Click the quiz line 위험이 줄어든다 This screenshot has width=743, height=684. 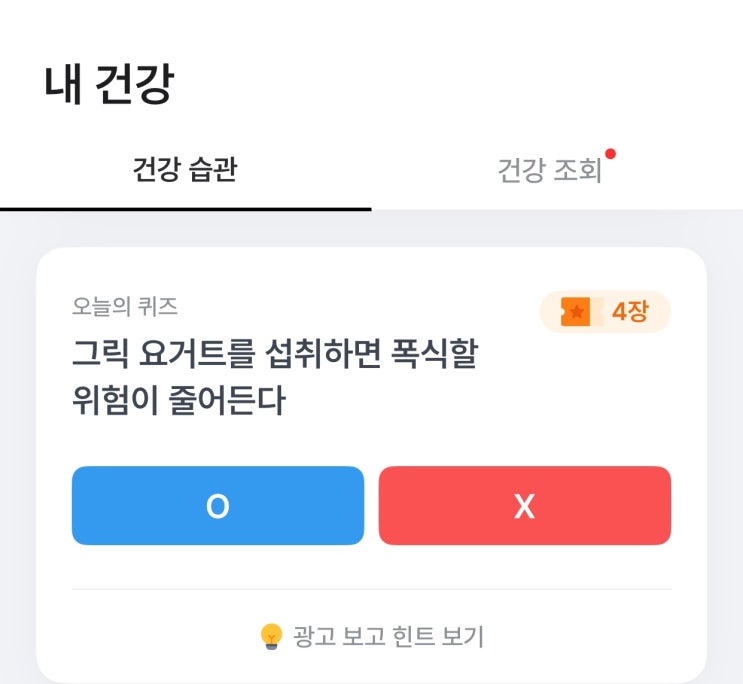coord(178,401)
